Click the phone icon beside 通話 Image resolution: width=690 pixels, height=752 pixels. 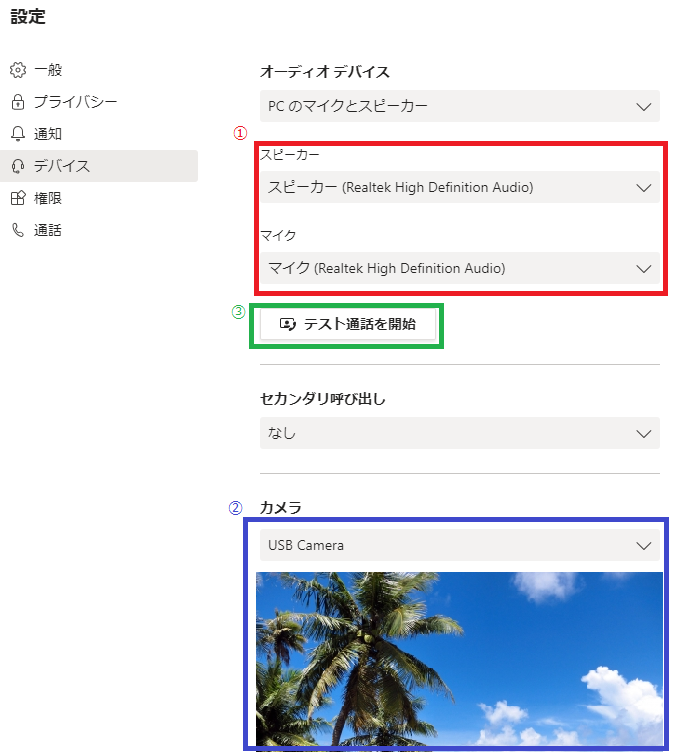click(18, 230)
